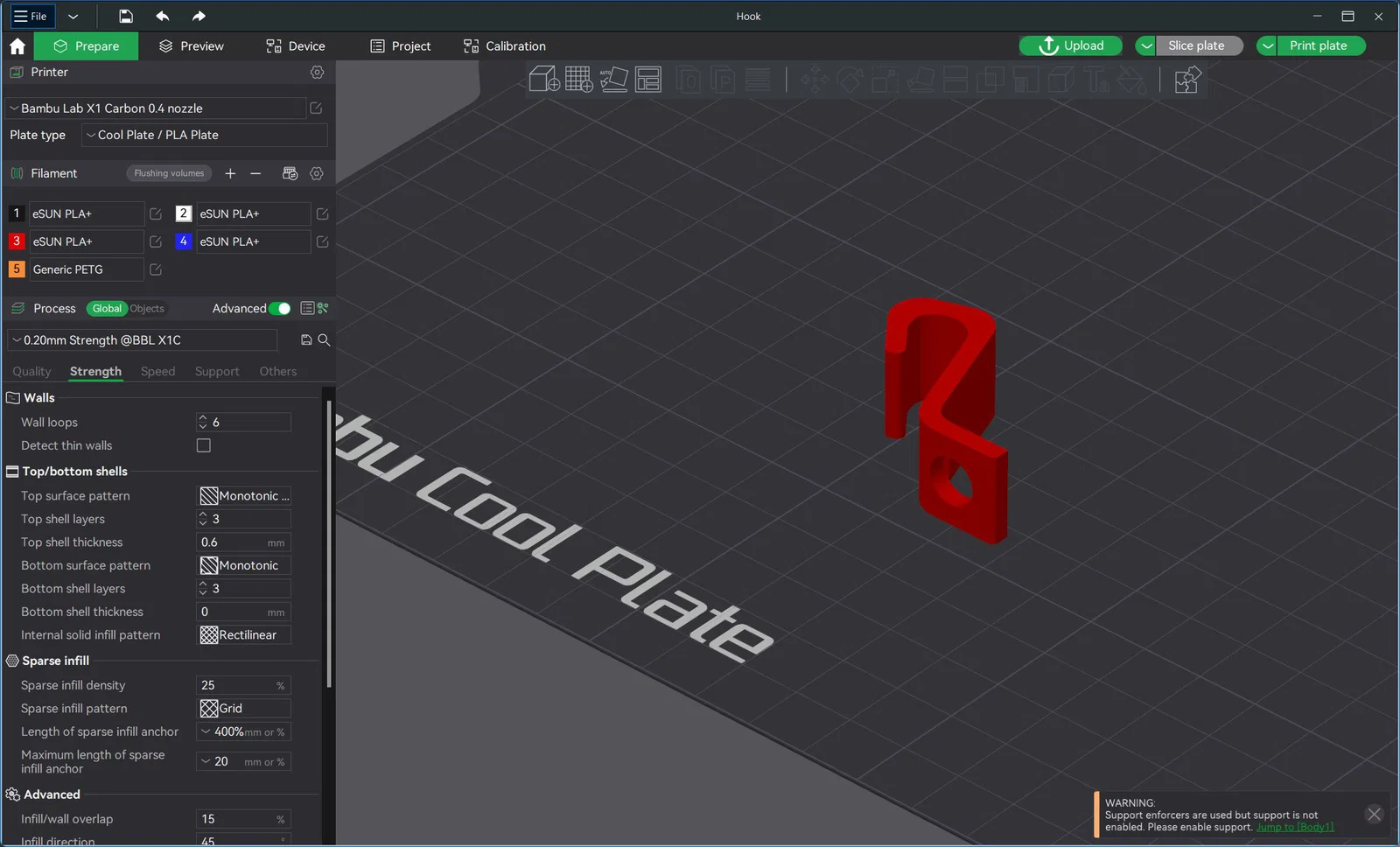
Task: Toggle the Advanced settings switch
Action: (x=280, y=309)
